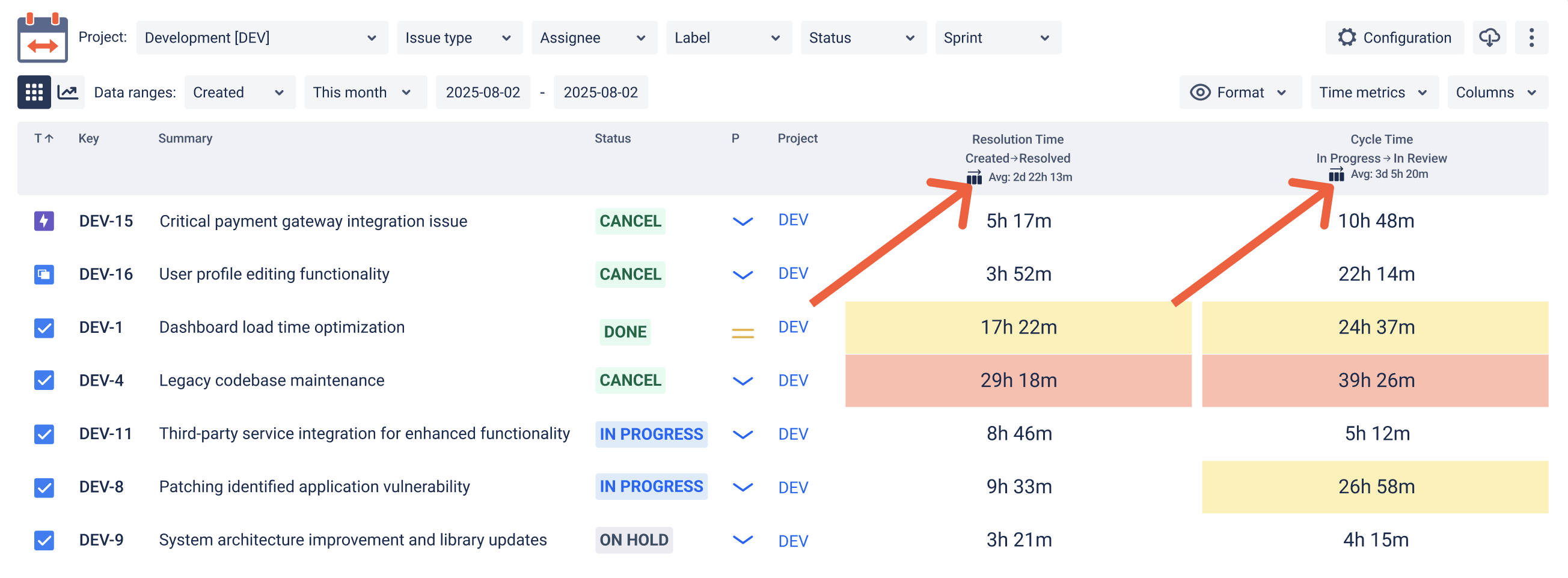
Task: Open the Assignee filter dropdown
Action: coord(593,38)
